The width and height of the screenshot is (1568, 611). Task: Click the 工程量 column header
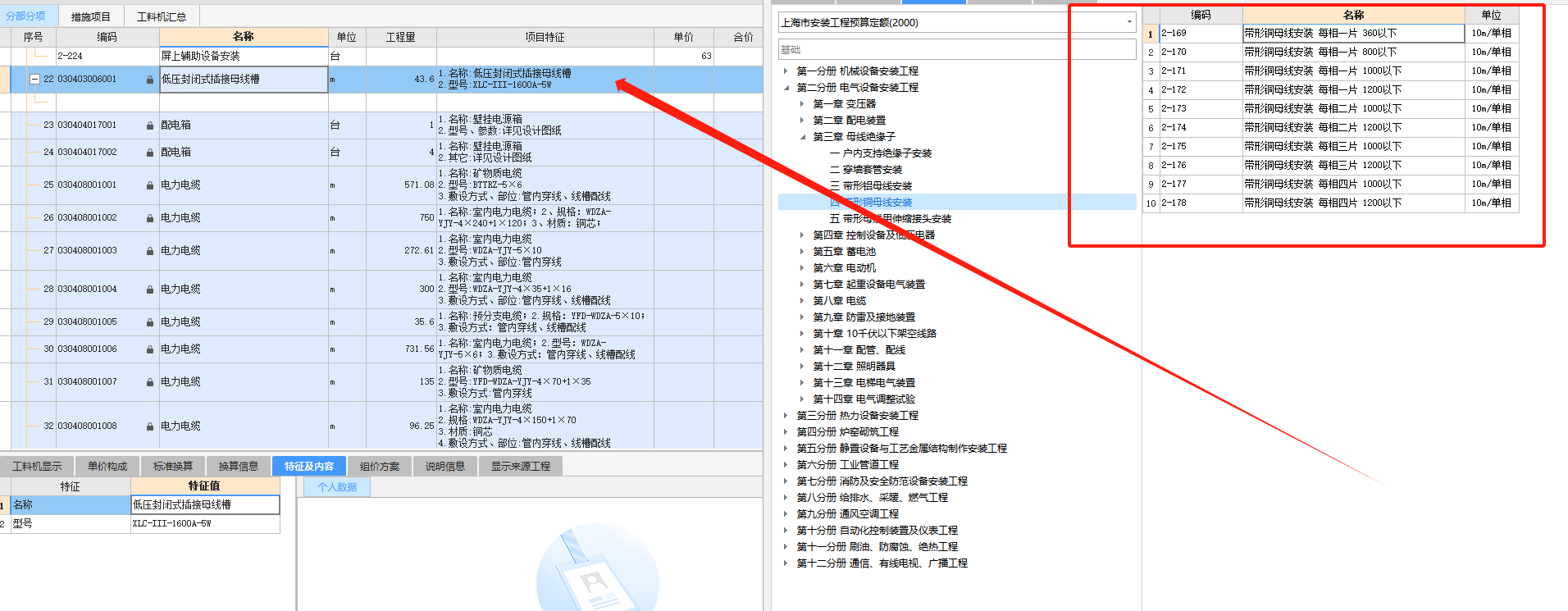pyautogui.click(x=401, y=37)
